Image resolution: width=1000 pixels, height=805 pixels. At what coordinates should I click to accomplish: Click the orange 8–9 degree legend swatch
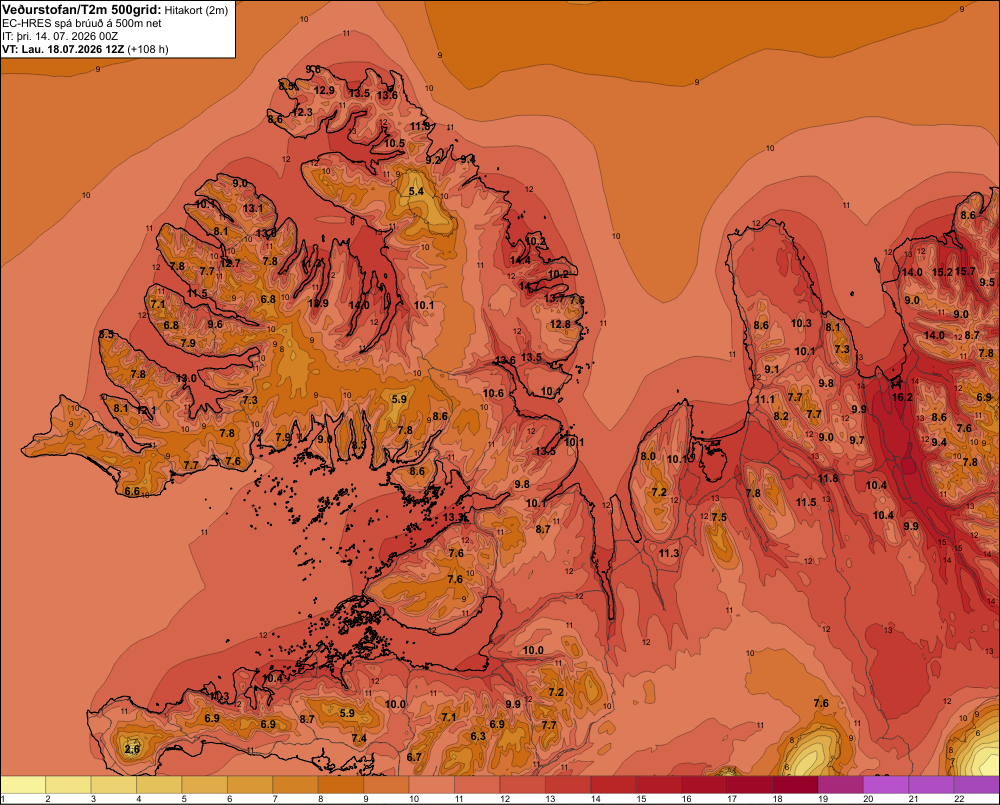click(x=341, y=785)
